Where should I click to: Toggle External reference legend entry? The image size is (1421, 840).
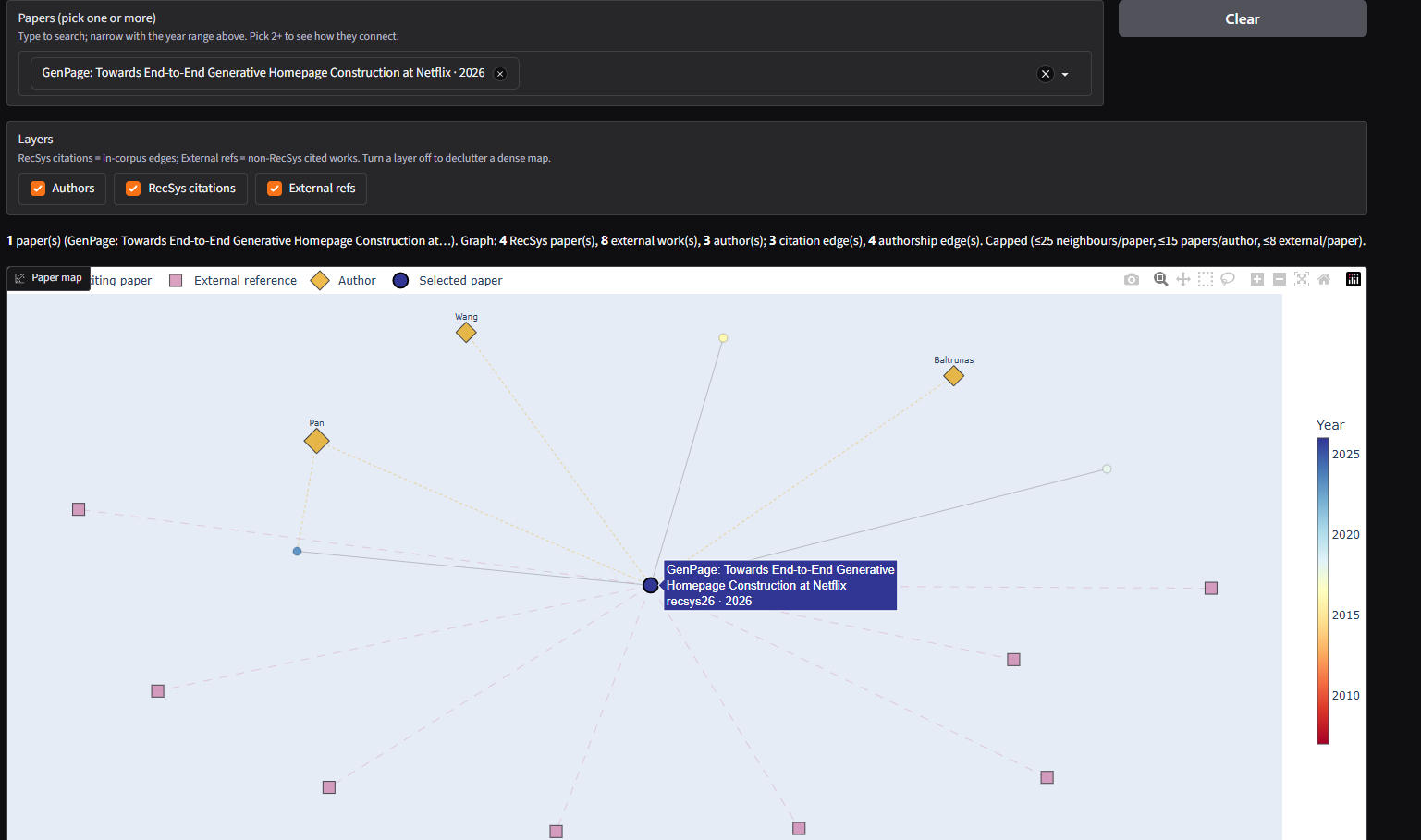[x=233, y=280]
